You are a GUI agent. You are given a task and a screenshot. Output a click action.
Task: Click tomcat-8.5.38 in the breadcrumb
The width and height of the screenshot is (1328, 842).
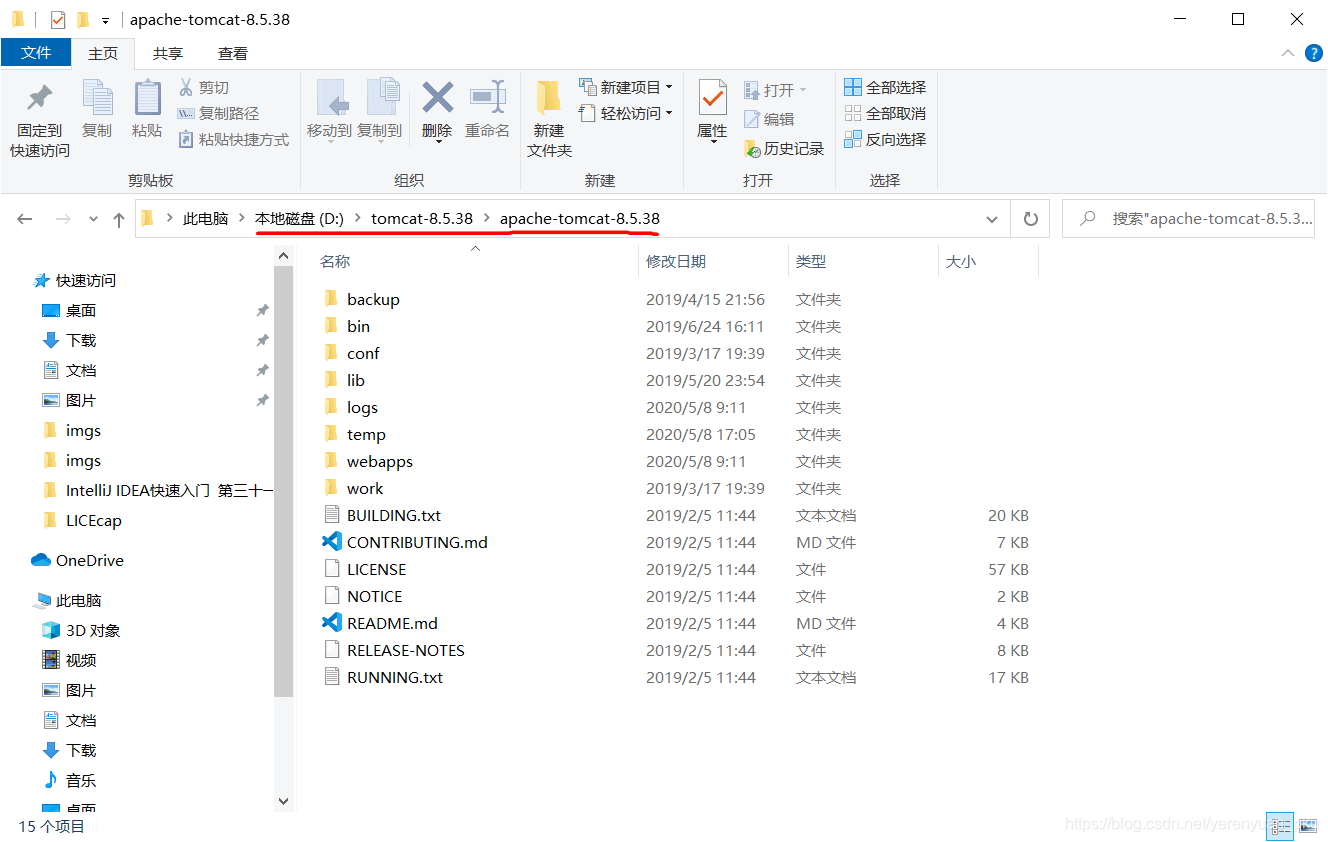(x=422, y=219)
